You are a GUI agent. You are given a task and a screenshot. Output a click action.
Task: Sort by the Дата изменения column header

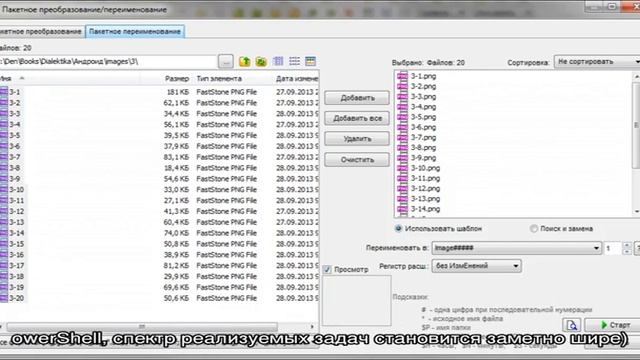(x=297, y=78)
